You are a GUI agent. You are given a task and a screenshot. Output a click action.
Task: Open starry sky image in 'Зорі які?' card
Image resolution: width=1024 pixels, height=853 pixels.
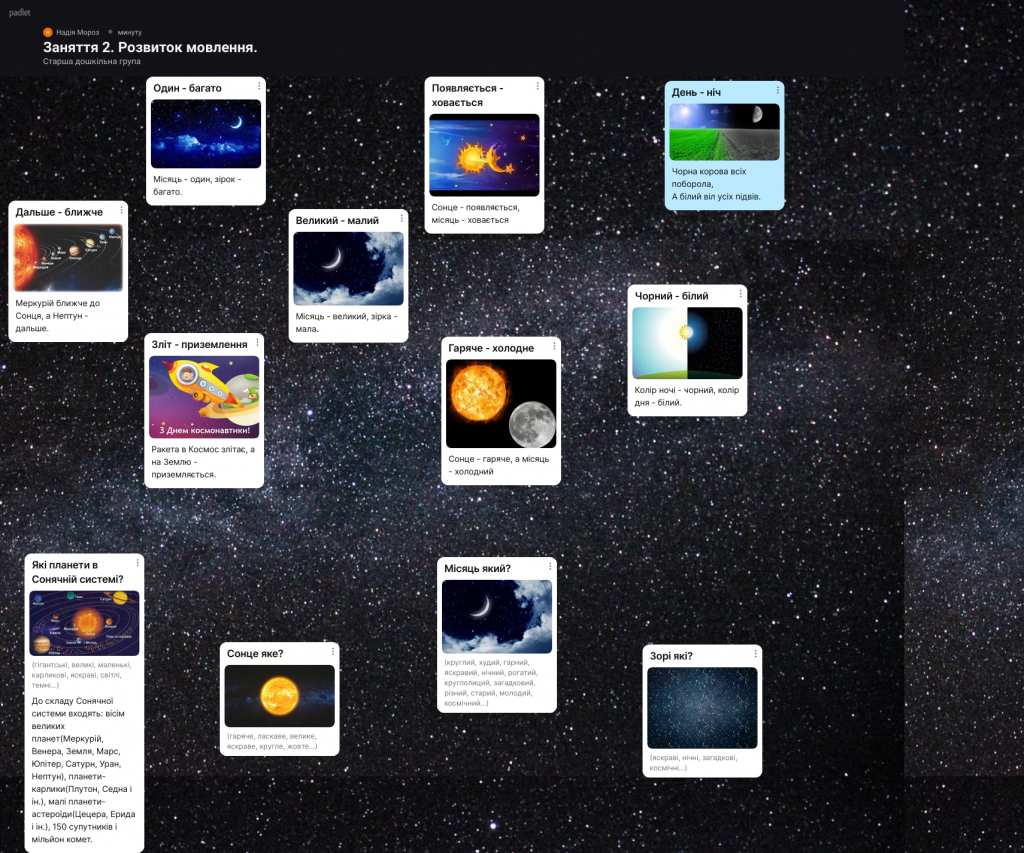[x=702, y=708]
